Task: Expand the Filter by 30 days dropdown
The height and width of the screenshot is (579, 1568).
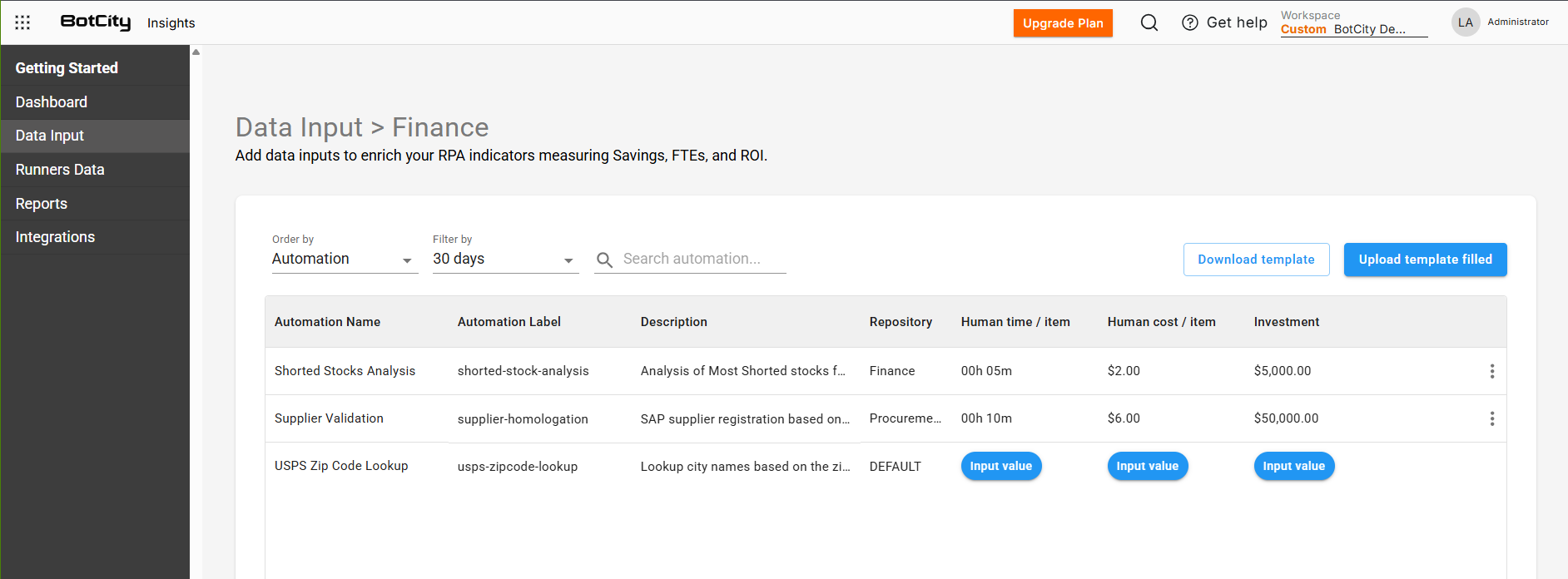Action: tap(505, 260)
